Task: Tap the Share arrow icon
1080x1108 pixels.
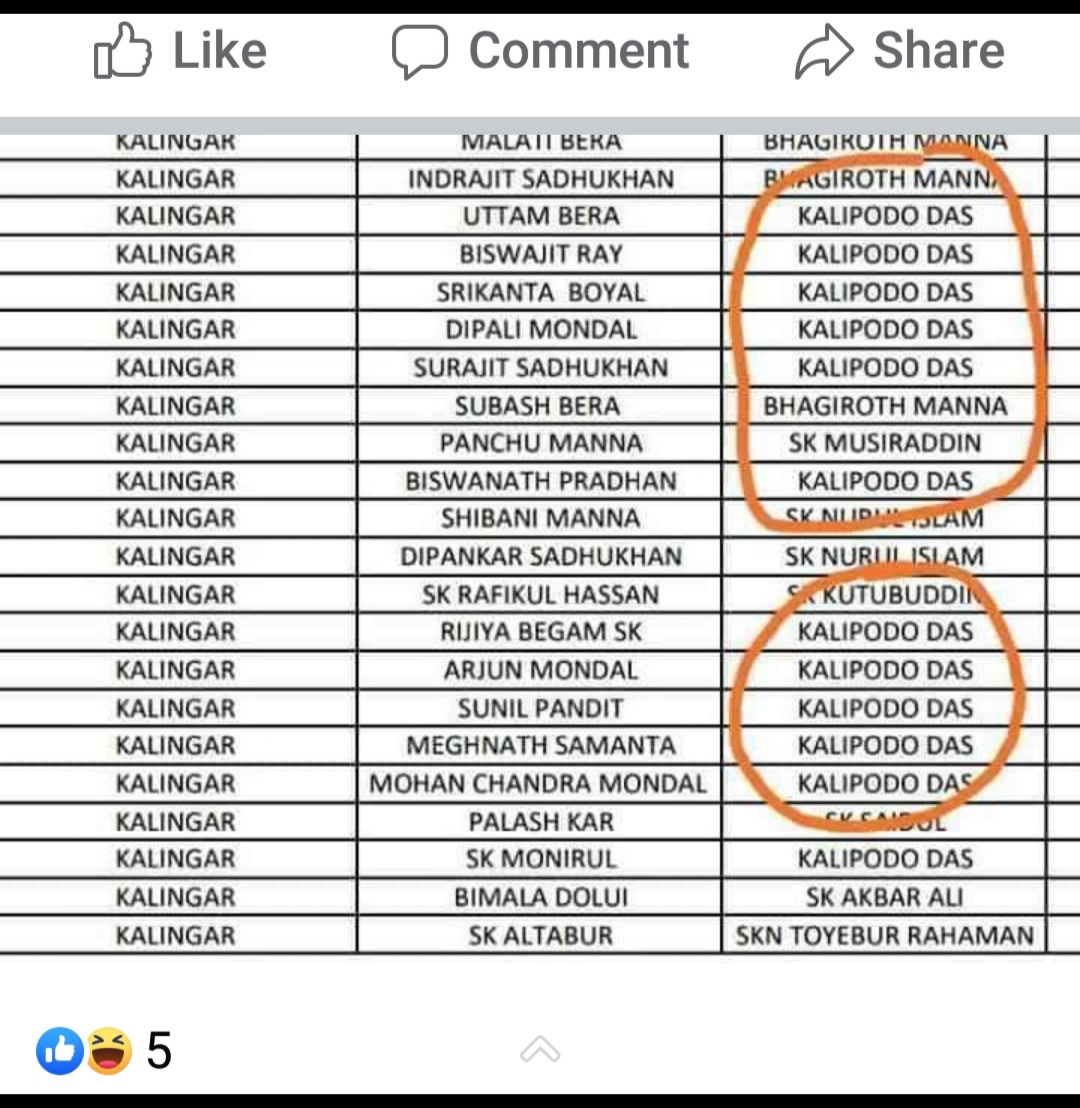Action: 824,52
